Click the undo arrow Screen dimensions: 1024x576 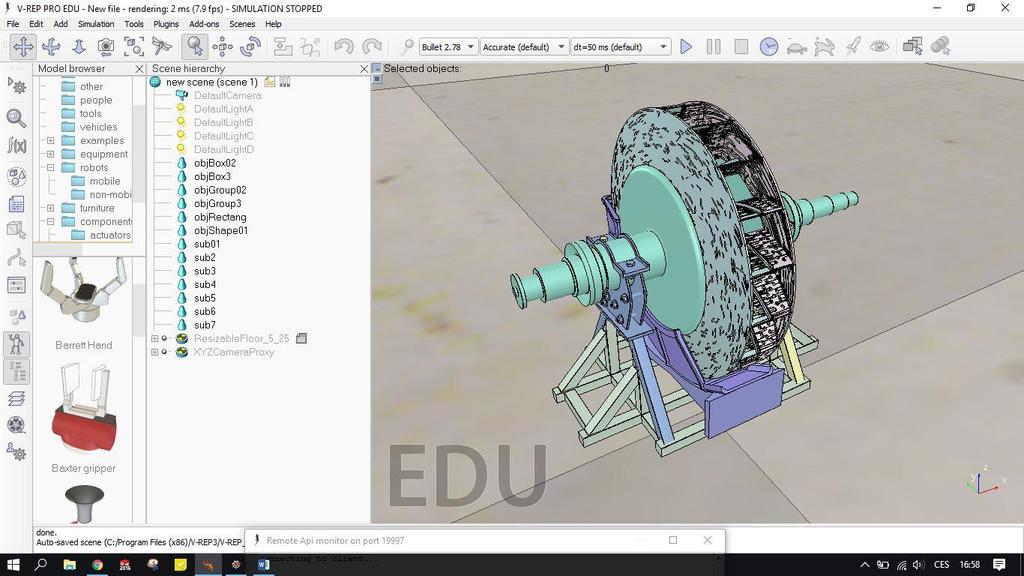[x=344, y=46]
